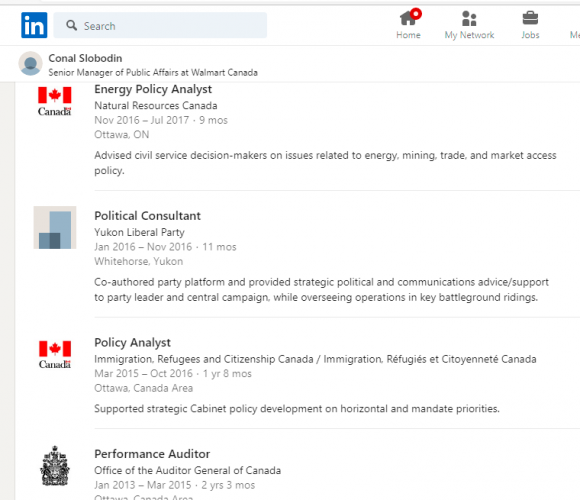This screenshot has width=580, height=500.
Task: Open My Network tab
Action: [469, 25]
